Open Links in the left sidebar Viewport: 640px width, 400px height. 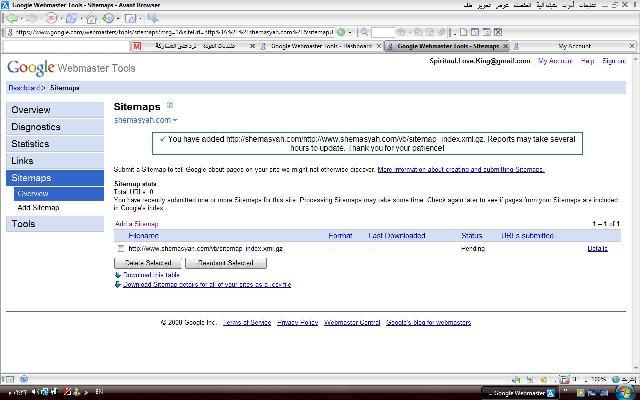click(55, 161)
